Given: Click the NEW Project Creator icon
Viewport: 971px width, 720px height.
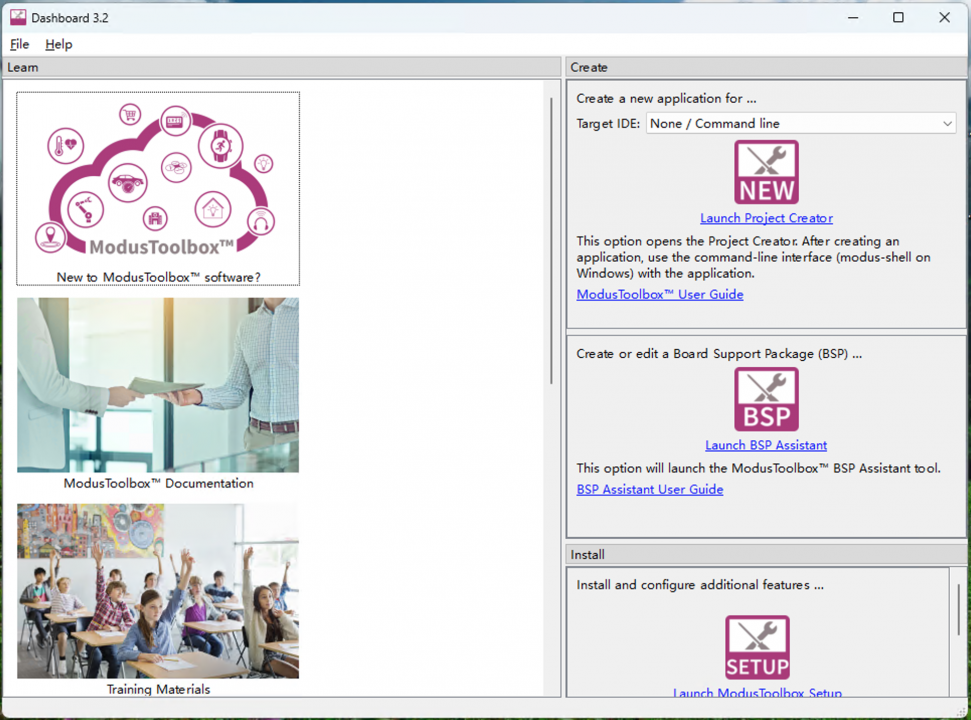Looking at the screenshot, I should (x=766, y=172).
